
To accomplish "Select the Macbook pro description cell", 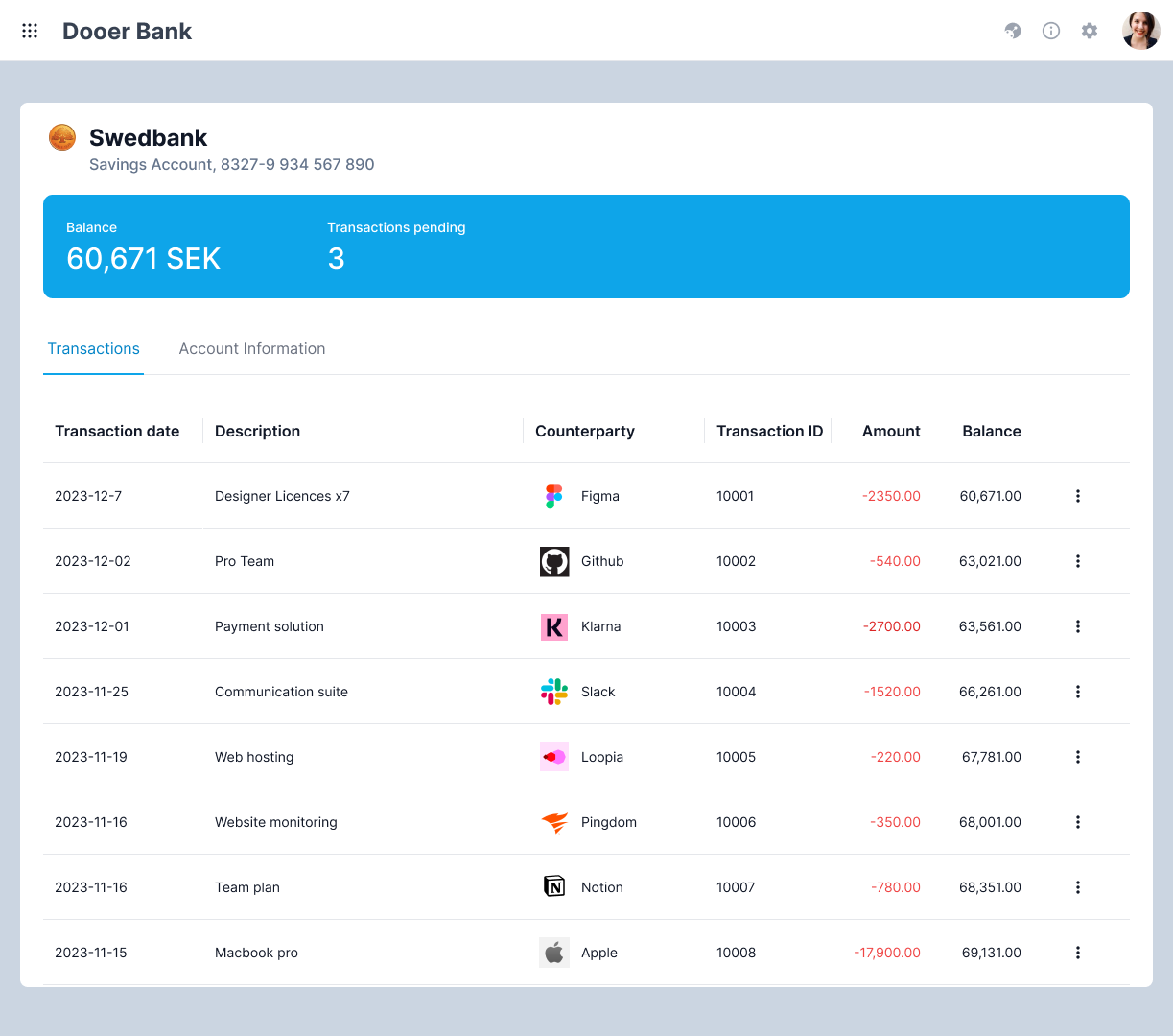I will 256,953.
